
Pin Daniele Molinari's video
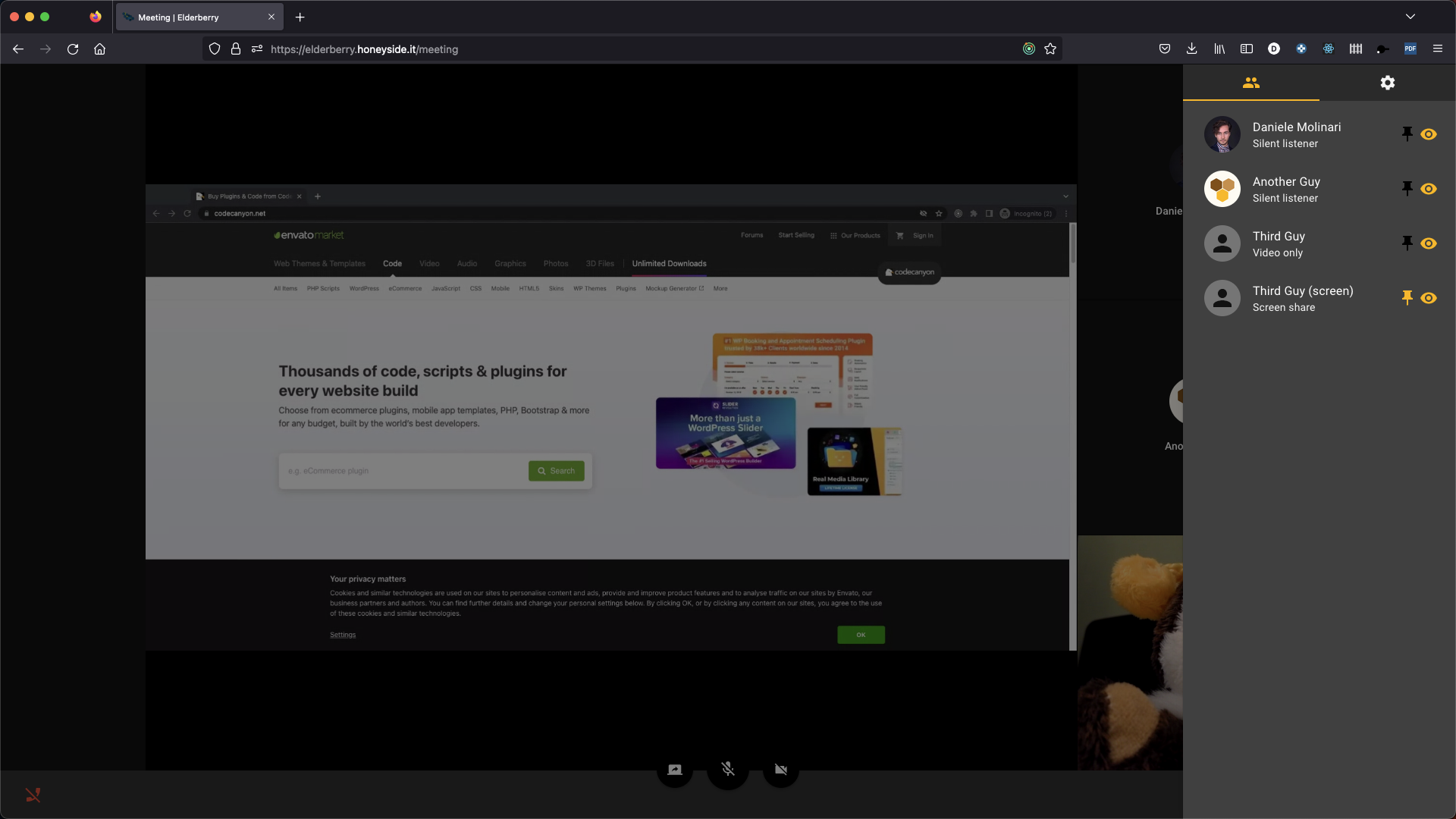pos(1407,133)
